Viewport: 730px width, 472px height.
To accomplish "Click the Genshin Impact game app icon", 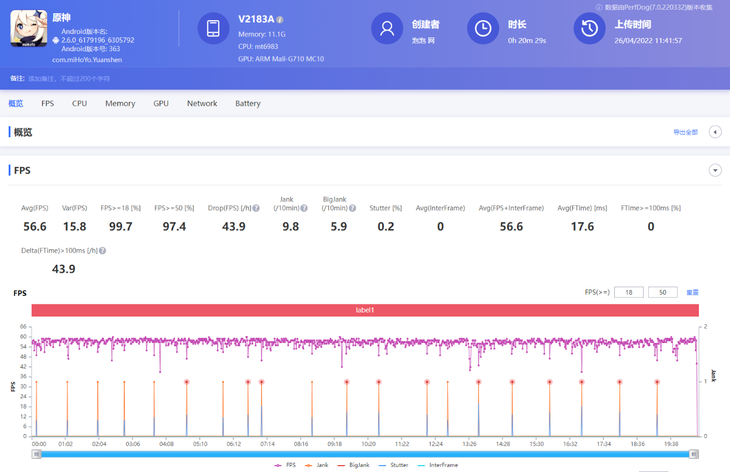I will [x=29, y=30].
